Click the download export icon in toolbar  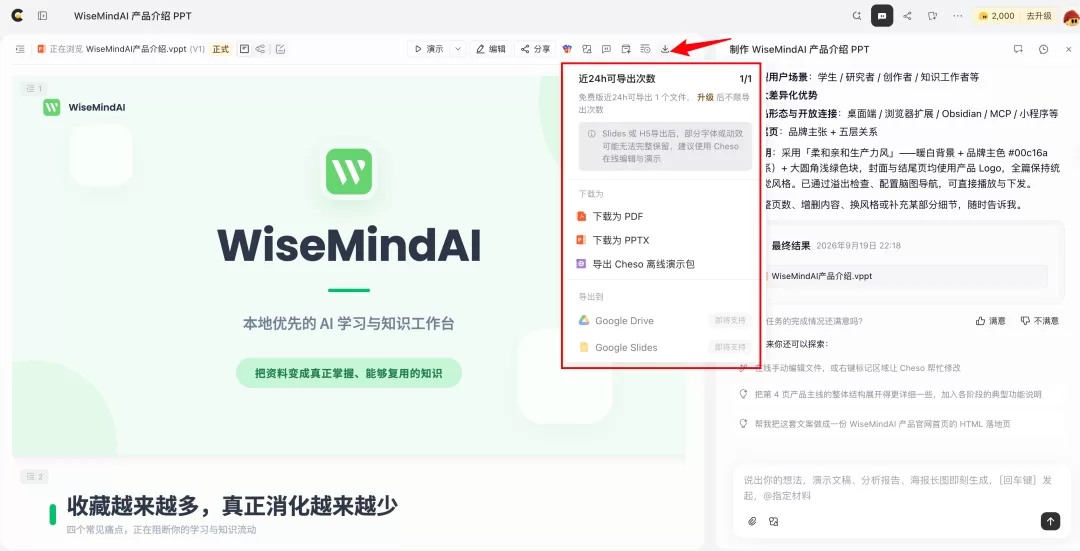pos(665,49)
